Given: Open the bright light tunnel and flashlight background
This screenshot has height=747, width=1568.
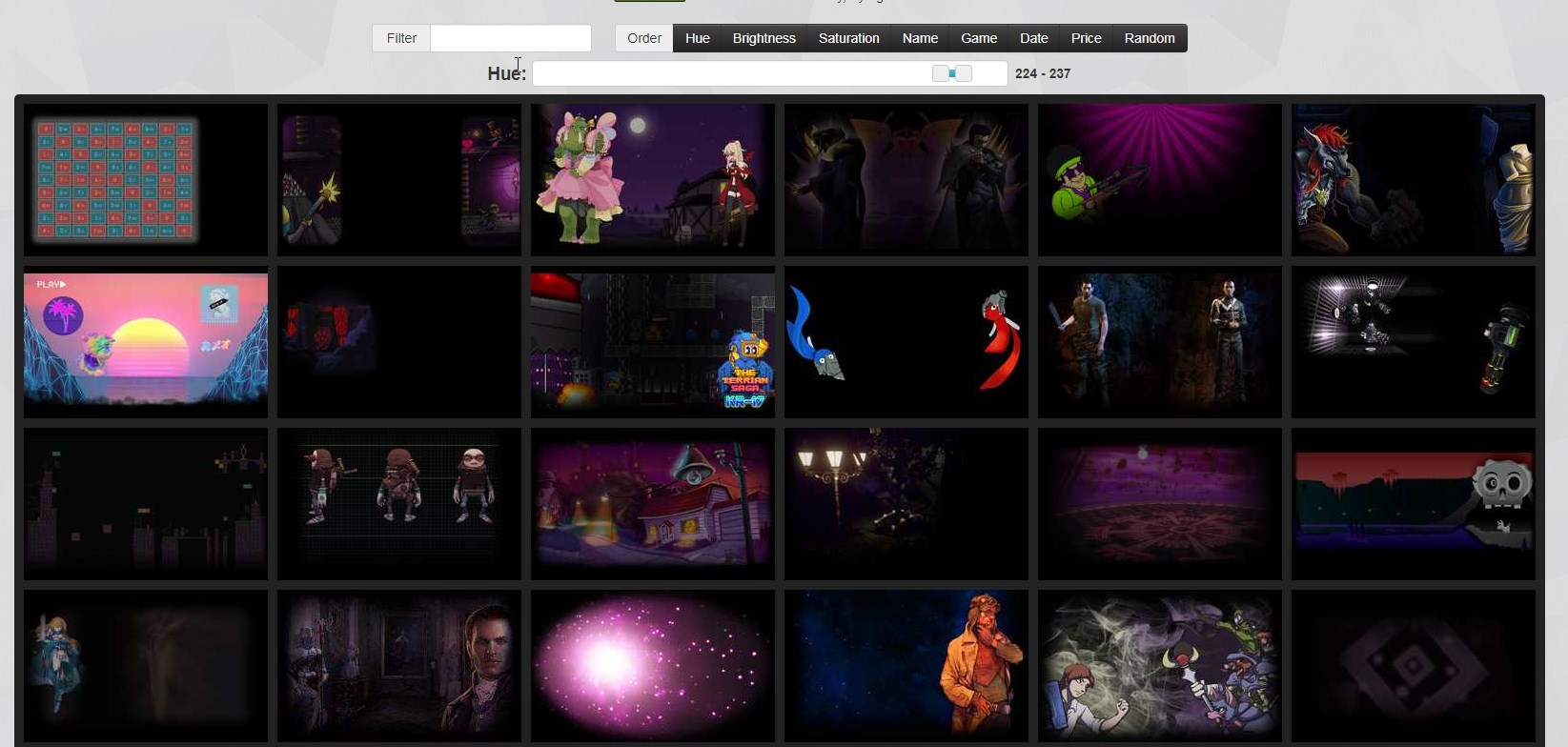Looking at the screenshot, I should (x=1414, y=341).
